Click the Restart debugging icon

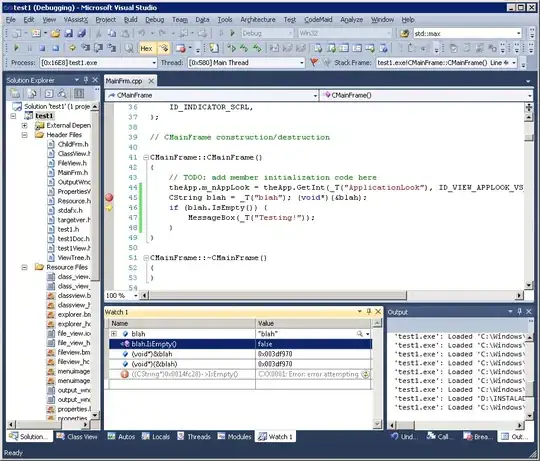tap(55, 48)
